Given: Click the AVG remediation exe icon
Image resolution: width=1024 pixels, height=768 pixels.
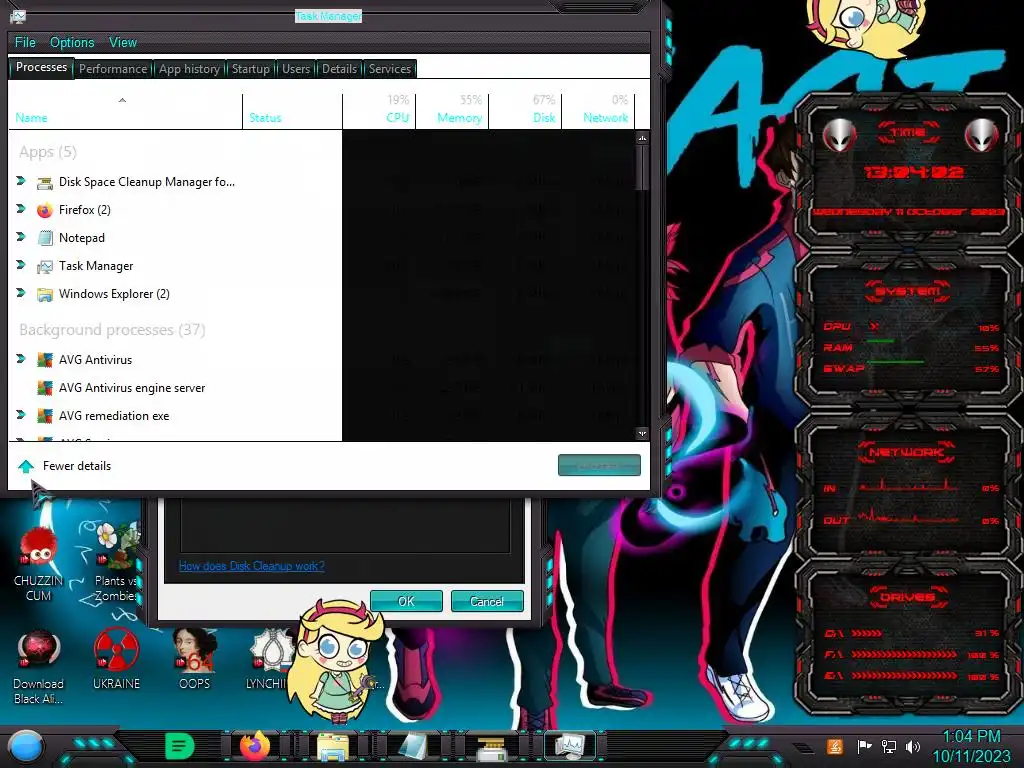Looking at the screenshot, I should [44, 416].
